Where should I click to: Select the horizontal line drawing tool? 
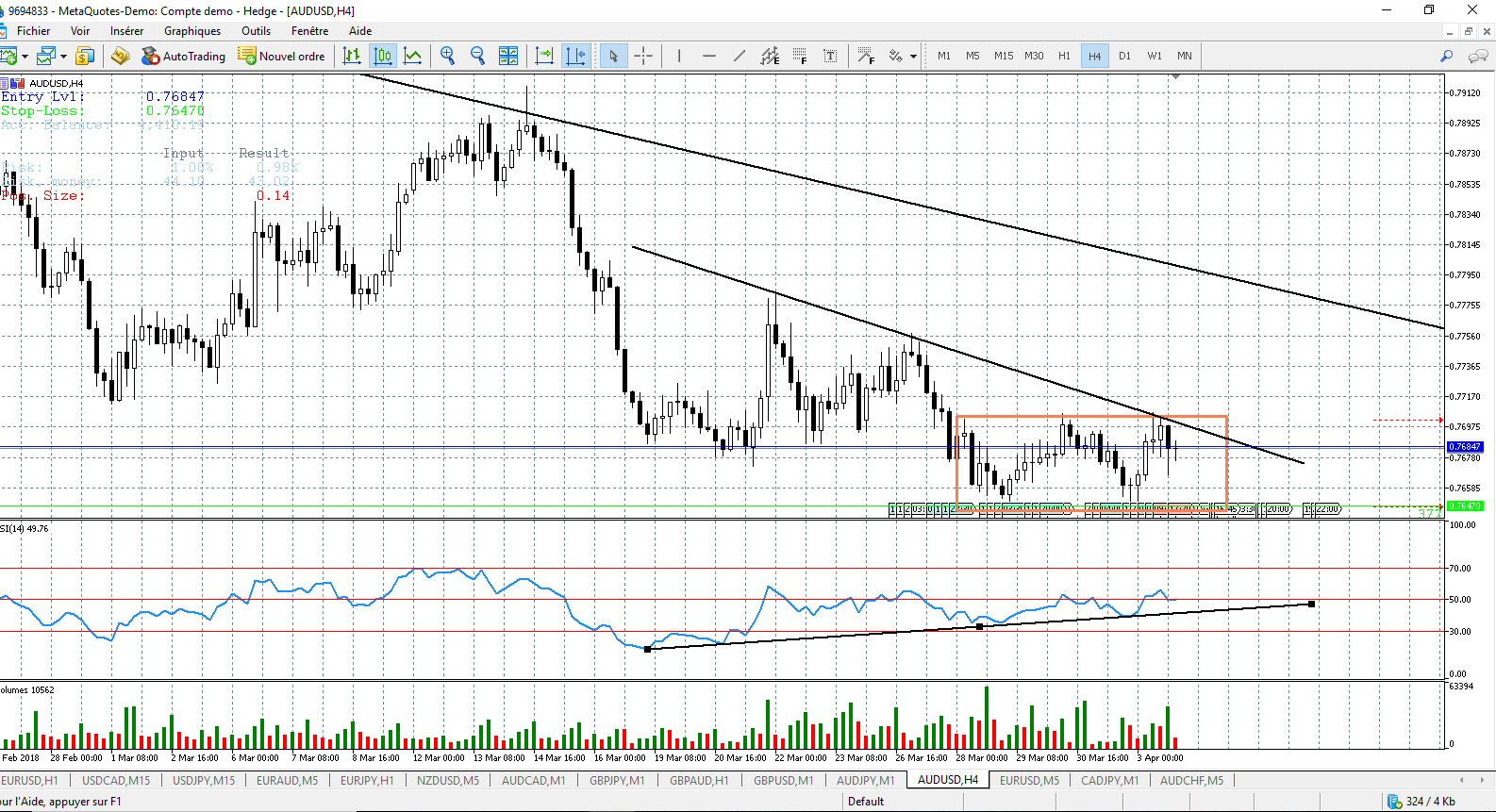(709, 57)
